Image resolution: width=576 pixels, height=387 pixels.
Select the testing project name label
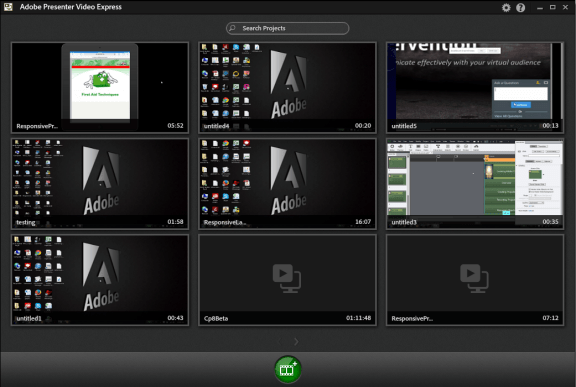click(x=26, y=222)
